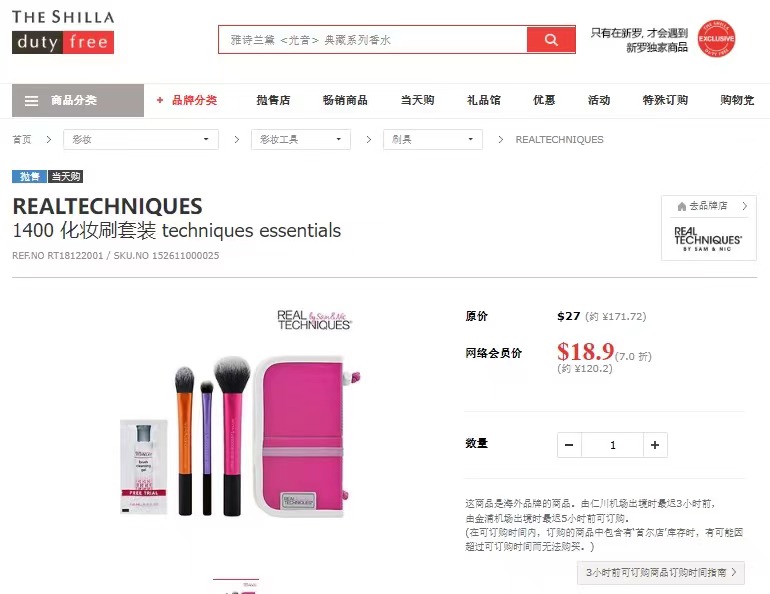
Task: Click the 首页 breadcrumb link
Action: pos(22,139)
